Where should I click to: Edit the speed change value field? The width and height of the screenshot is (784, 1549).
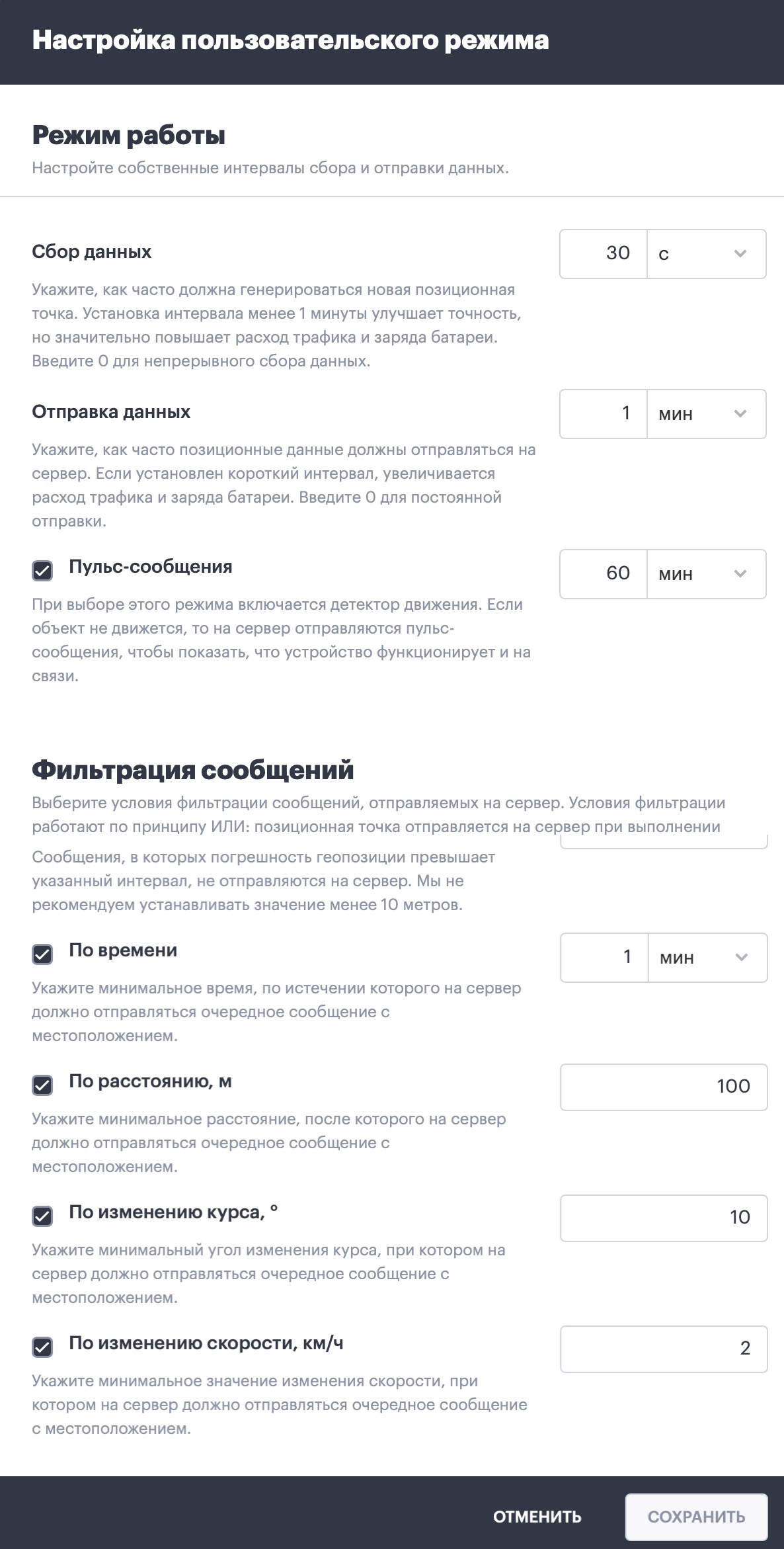pyautogui.click(x=663, y=1349)
